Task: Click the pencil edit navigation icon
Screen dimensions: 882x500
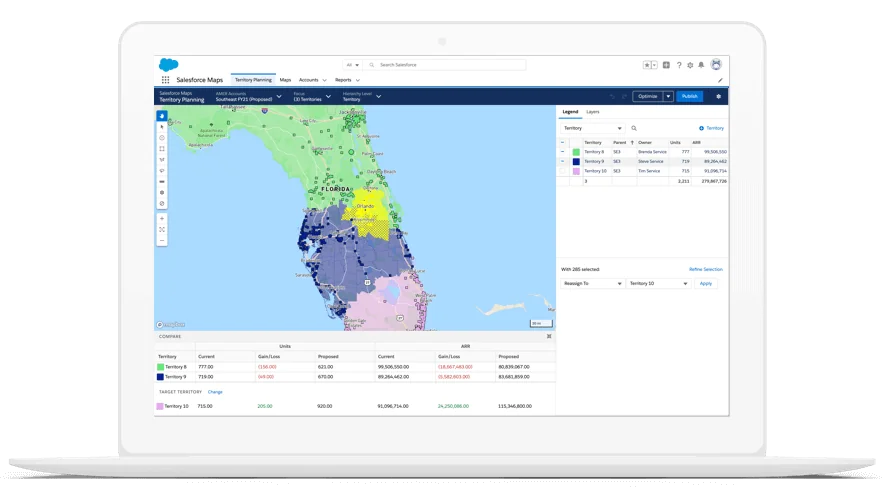Action: coord(720,80)
